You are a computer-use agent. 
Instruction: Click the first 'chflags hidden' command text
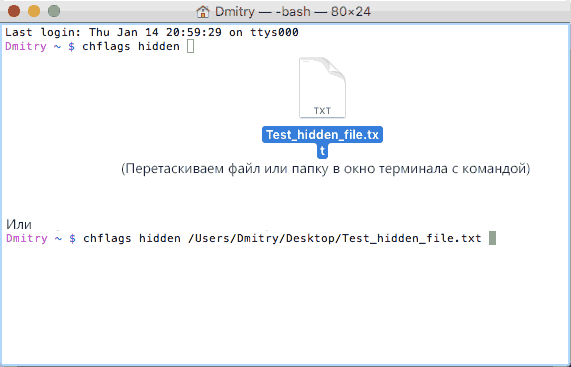pos(131,47)
